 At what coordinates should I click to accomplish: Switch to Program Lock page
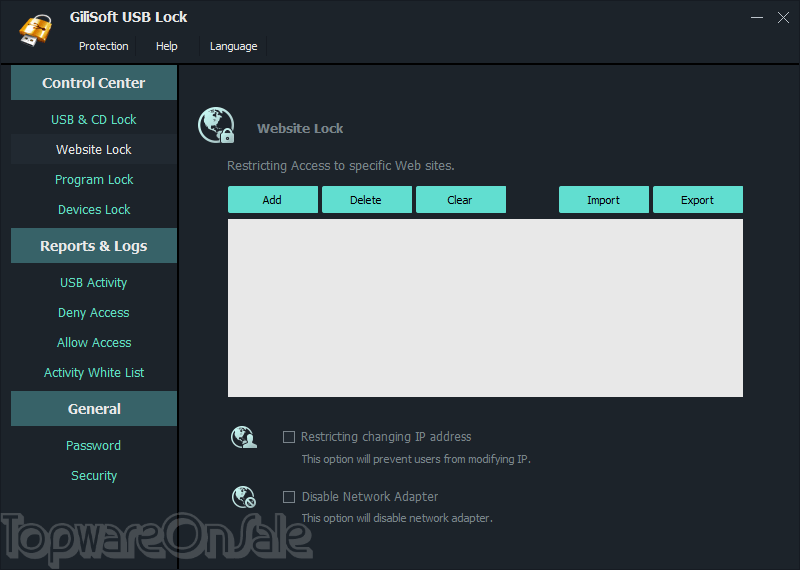94,180
